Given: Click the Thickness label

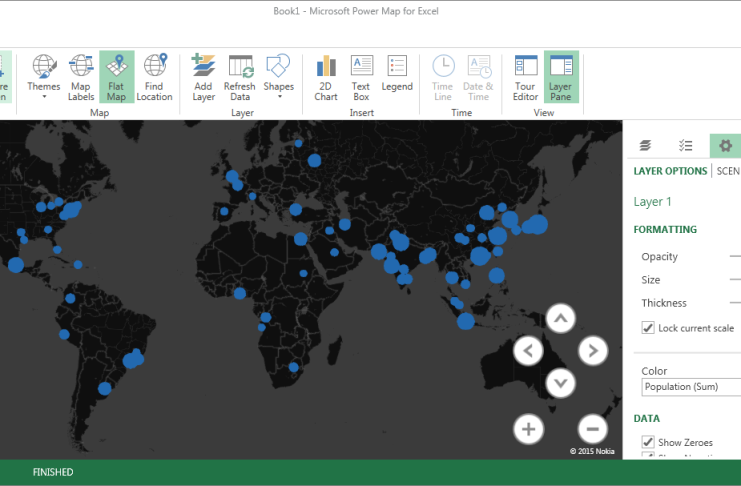Looking at the screenshot, I should [663, 303].
